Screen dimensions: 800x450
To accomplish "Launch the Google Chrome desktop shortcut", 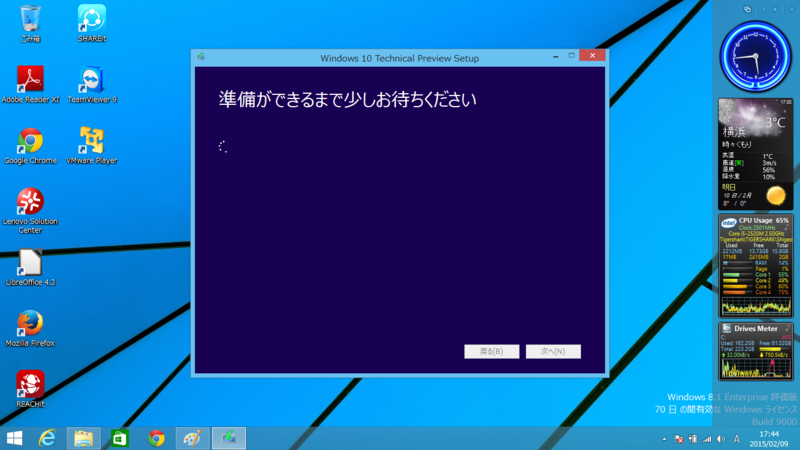I will [31, 145].
